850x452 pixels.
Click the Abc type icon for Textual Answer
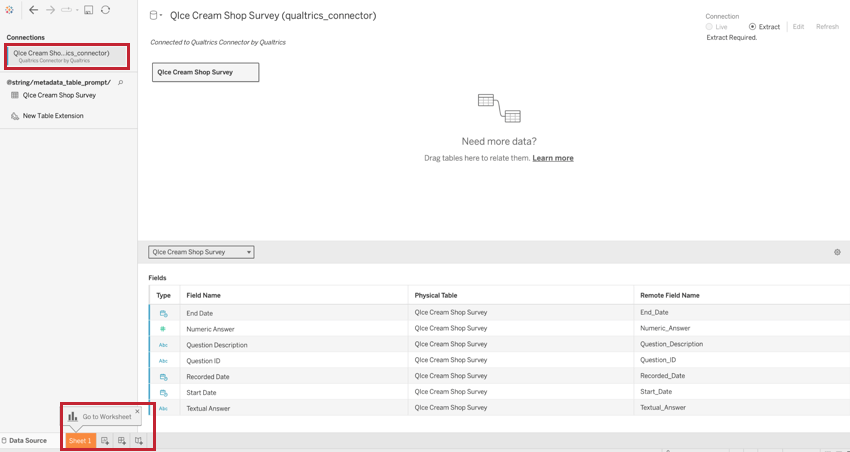click(x=163, y=408)
